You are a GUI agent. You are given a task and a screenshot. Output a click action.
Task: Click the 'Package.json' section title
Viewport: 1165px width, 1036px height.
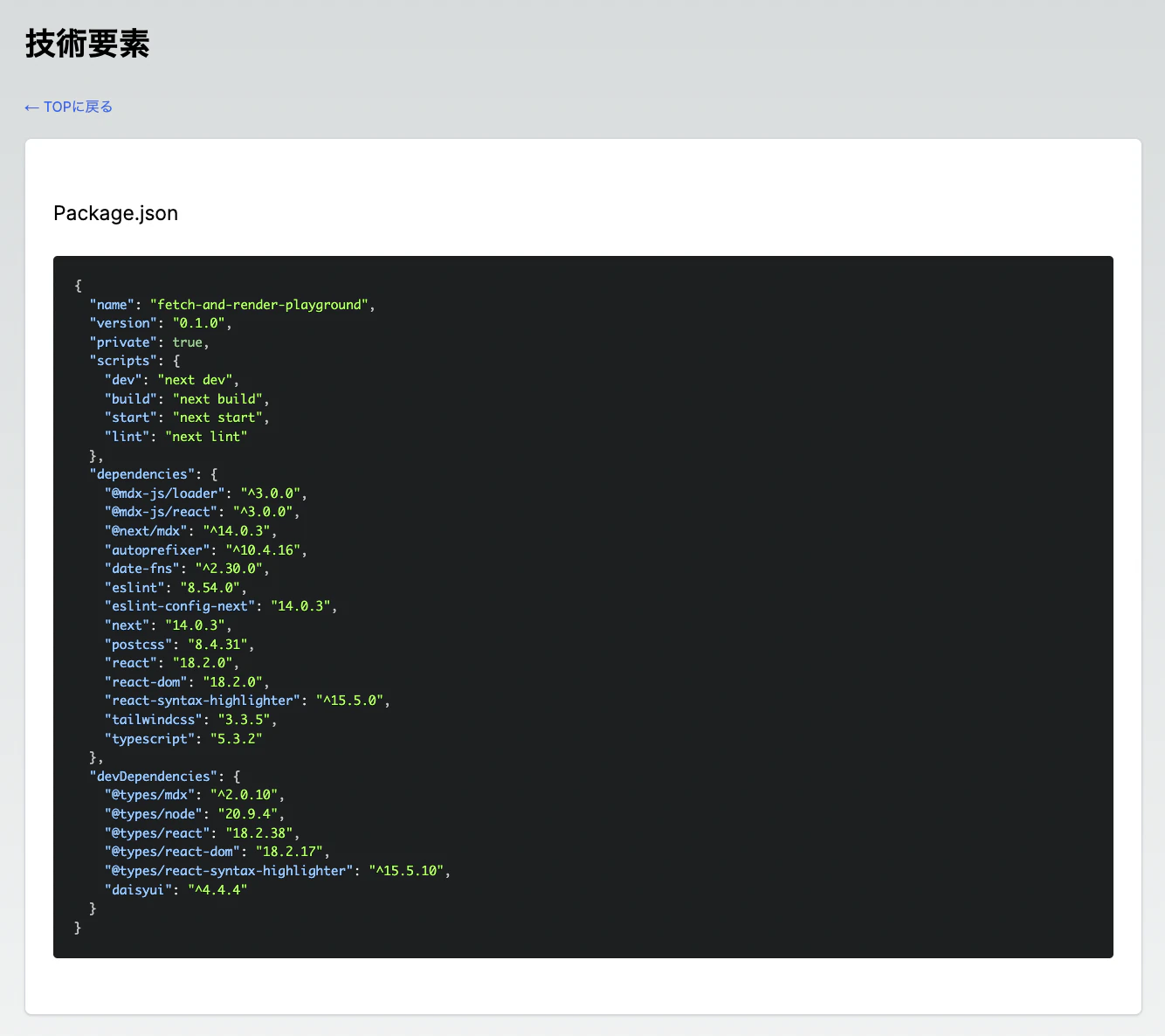tap(115, 213)
